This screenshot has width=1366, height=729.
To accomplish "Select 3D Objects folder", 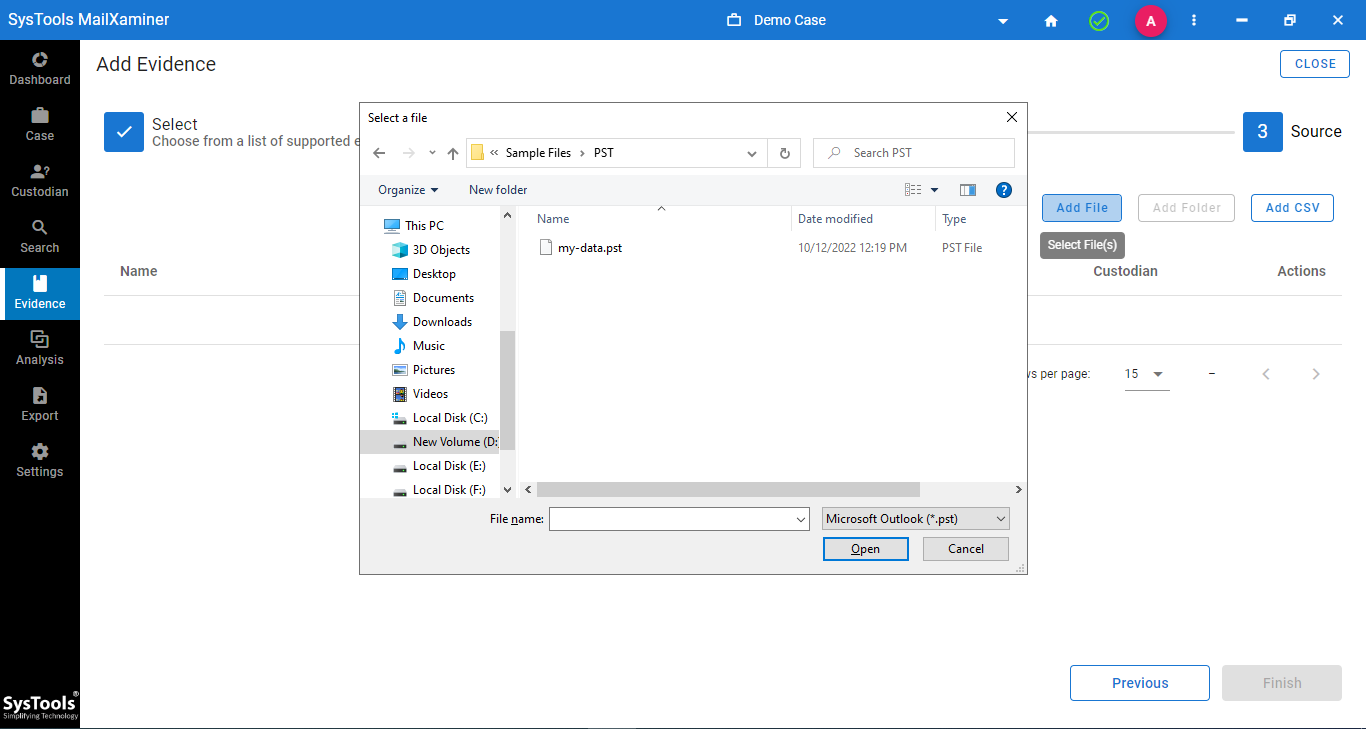I will point(441,250).
